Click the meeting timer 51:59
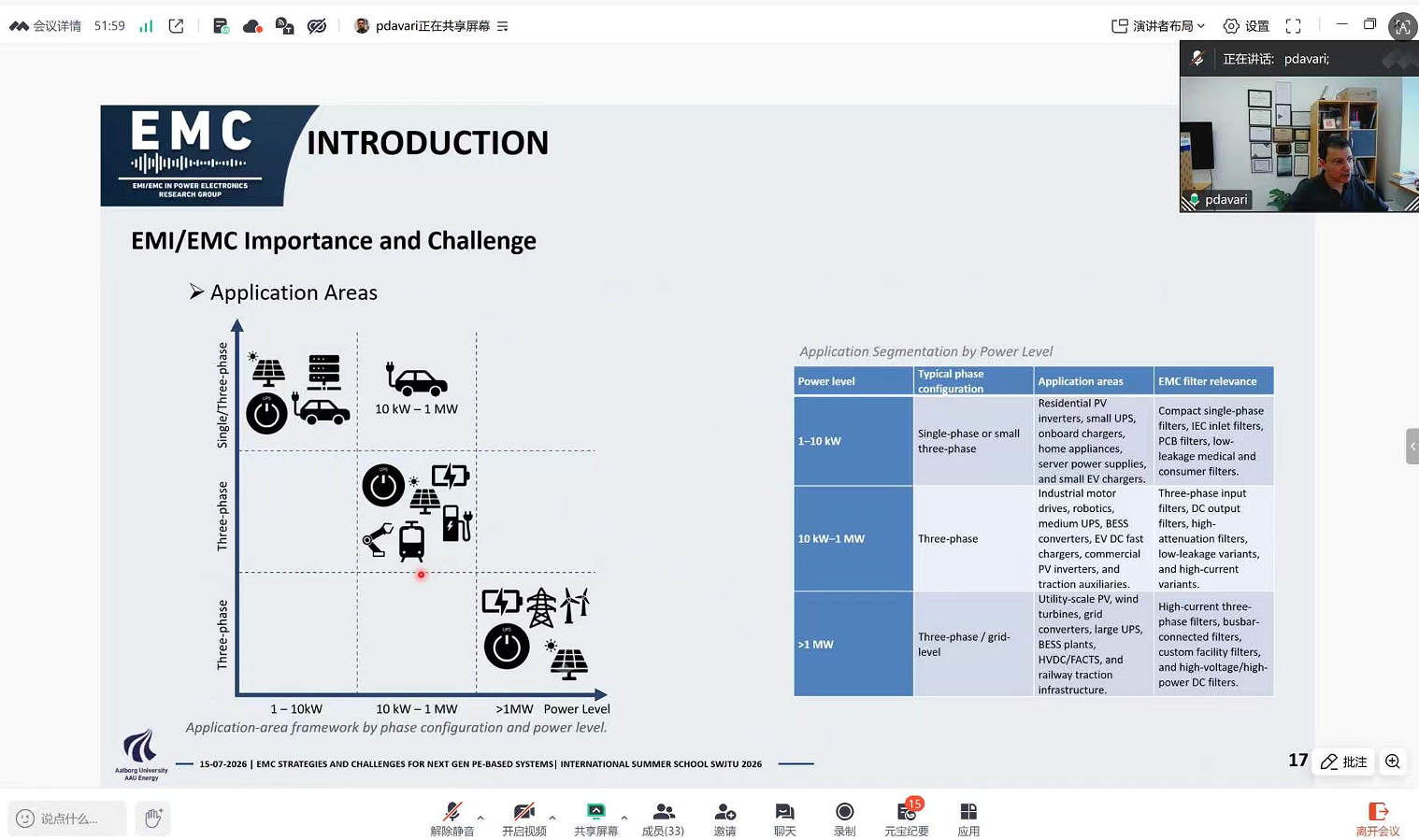The image size is (1419, 840). 109,26
